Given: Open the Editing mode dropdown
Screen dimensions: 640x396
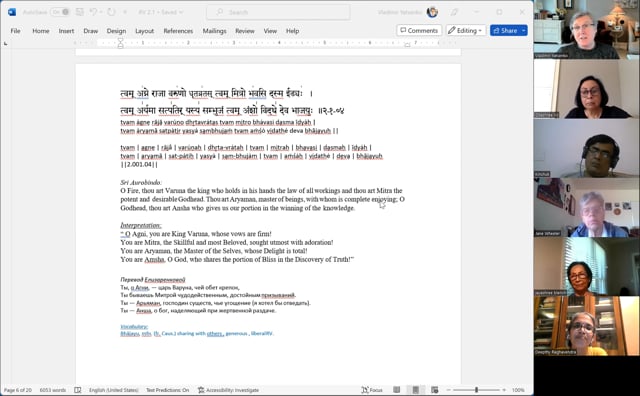Looking at the screenshot, I should tap(466, 31).
